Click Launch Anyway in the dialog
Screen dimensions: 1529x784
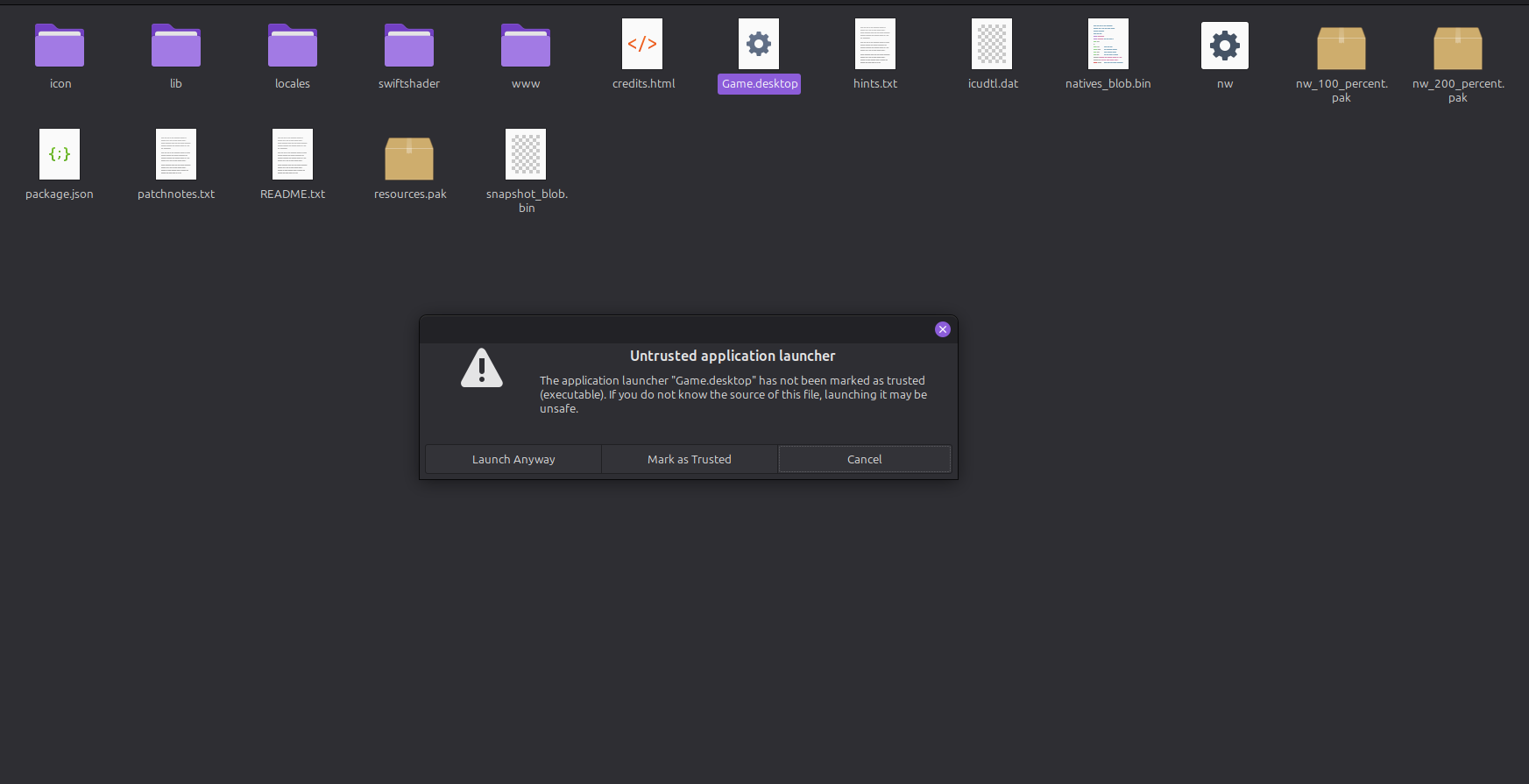(513, 459)
